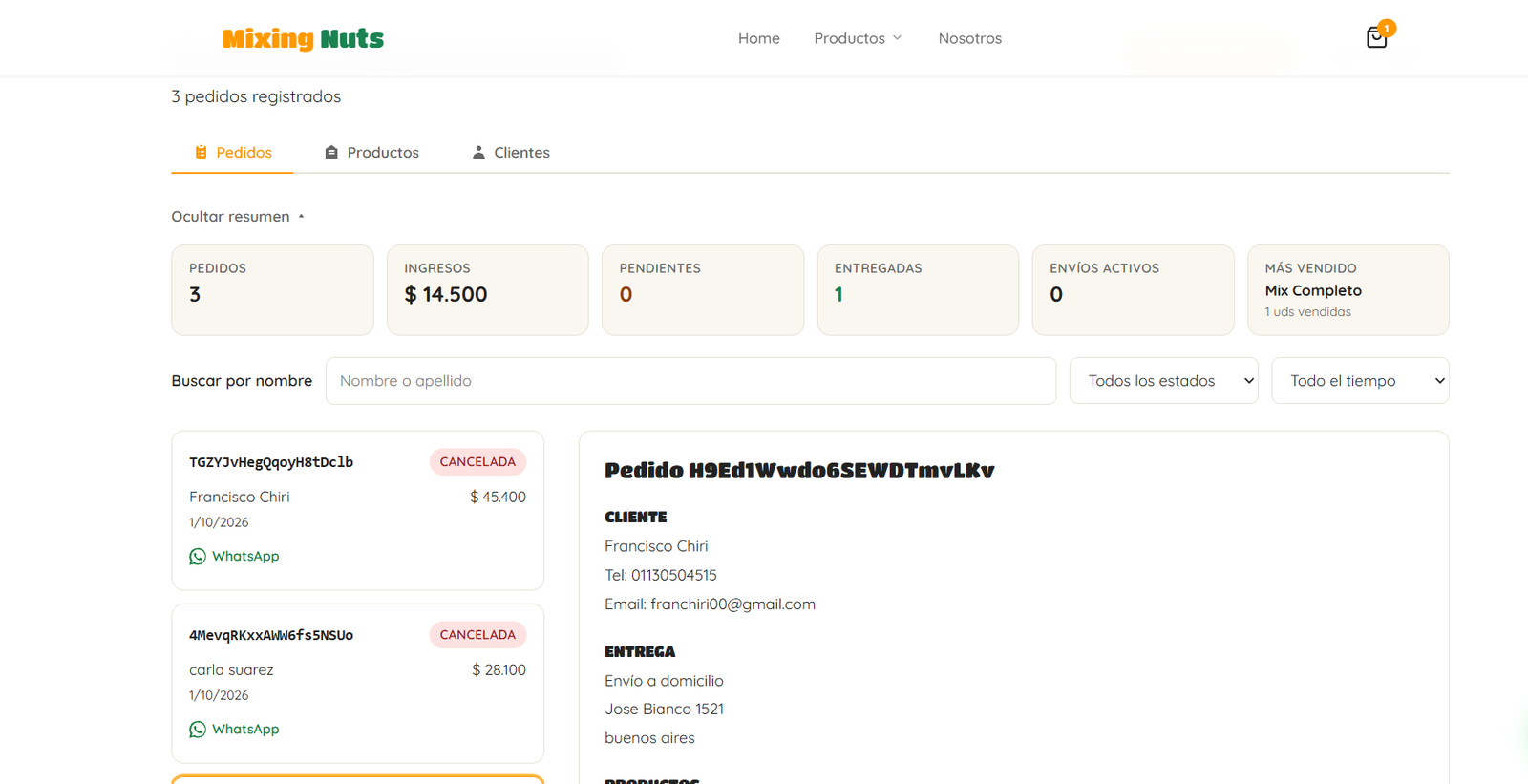Open the Todos los estados dropdown
Image resolution: width=1528 pixels, height=784 pixels.
(1163, 381)
